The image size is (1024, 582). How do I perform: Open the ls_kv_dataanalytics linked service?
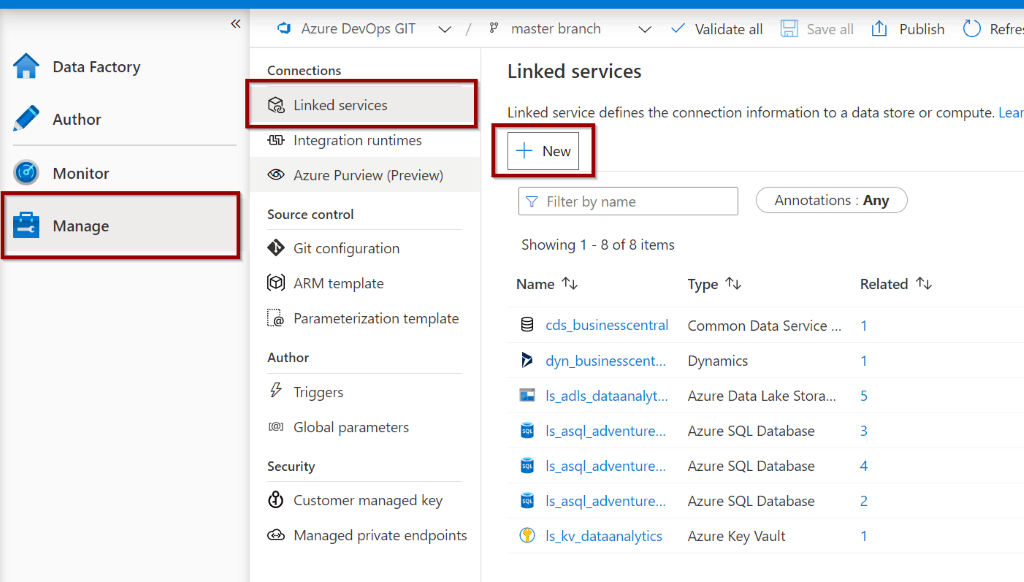coord(603,536)
